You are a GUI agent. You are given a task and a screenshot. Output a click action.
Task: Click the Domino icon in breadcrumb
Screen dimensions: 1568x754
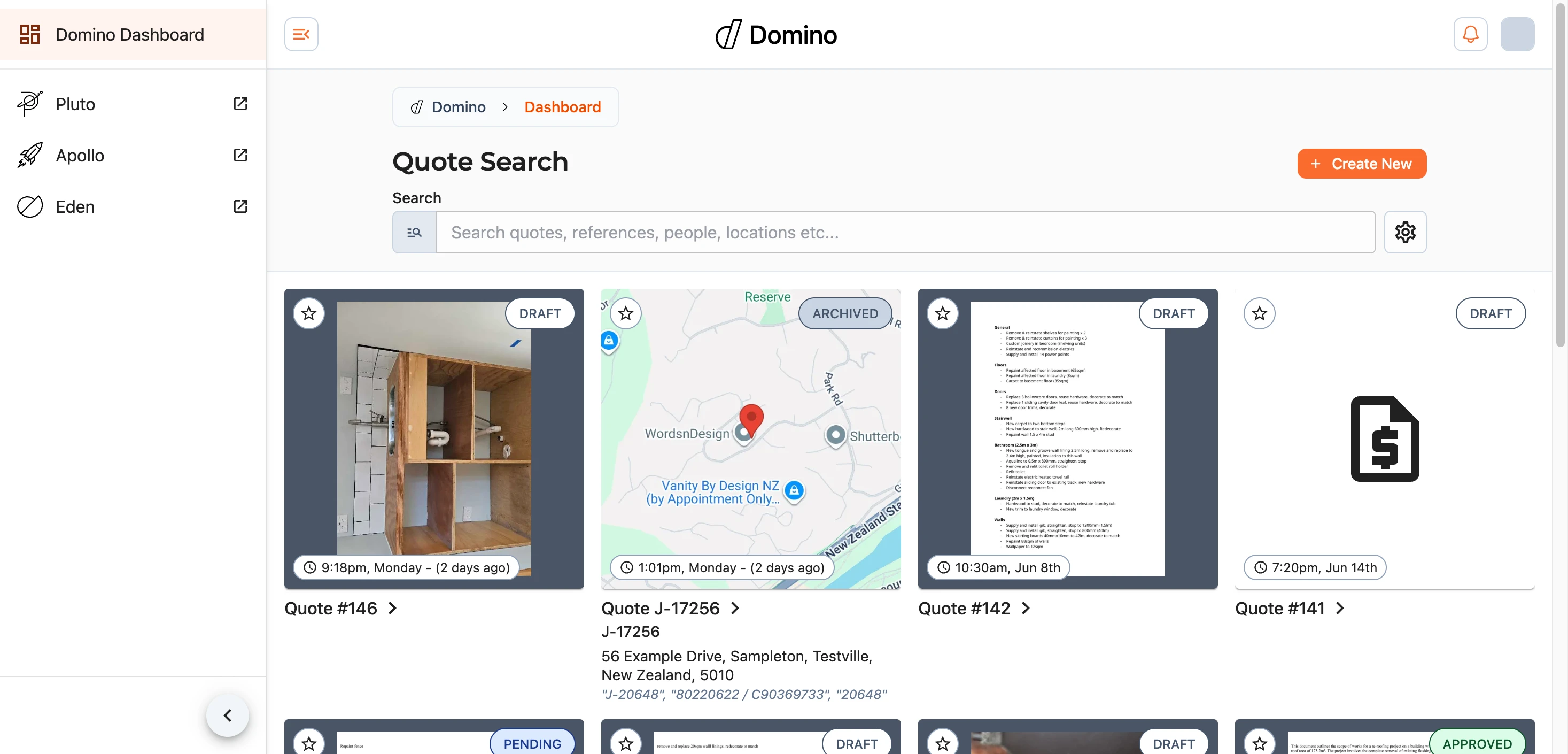click(417, 107)
